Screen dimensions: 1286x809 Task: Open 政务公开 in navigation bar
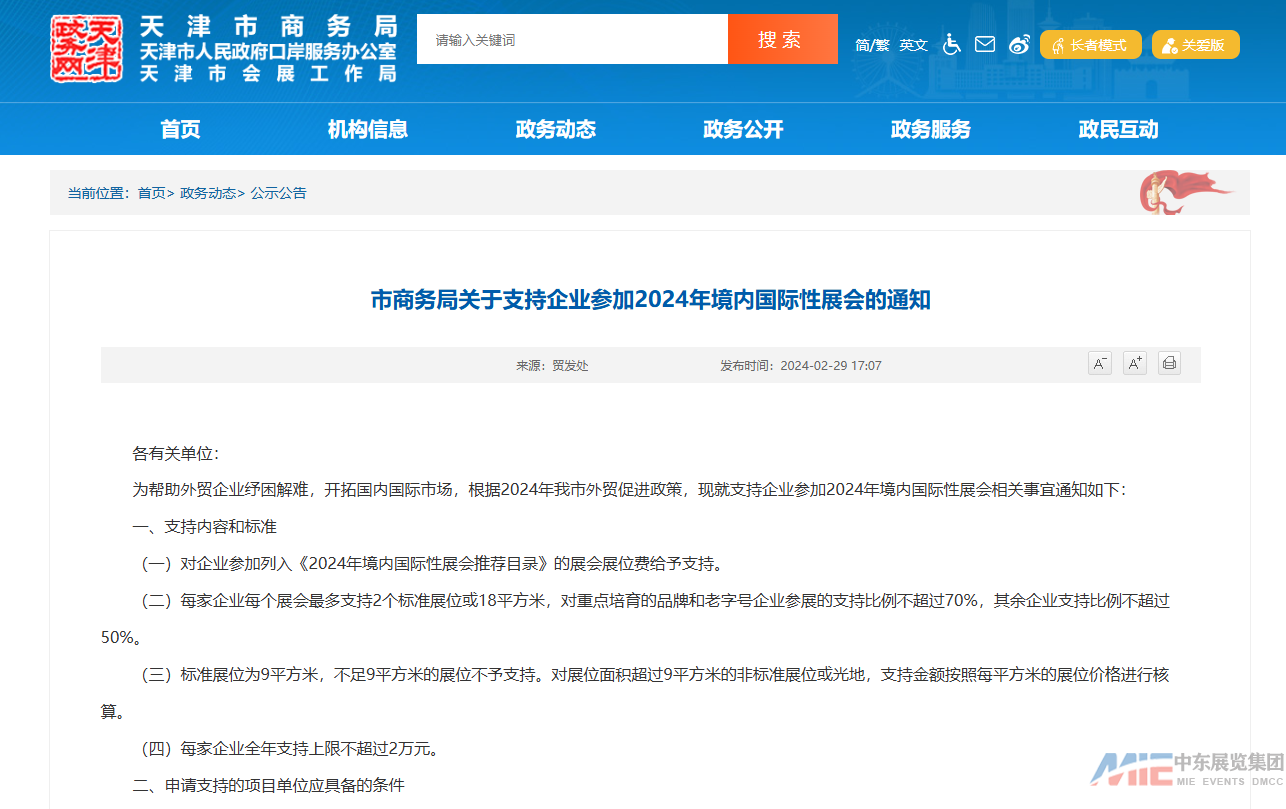[x=743, y=129]
